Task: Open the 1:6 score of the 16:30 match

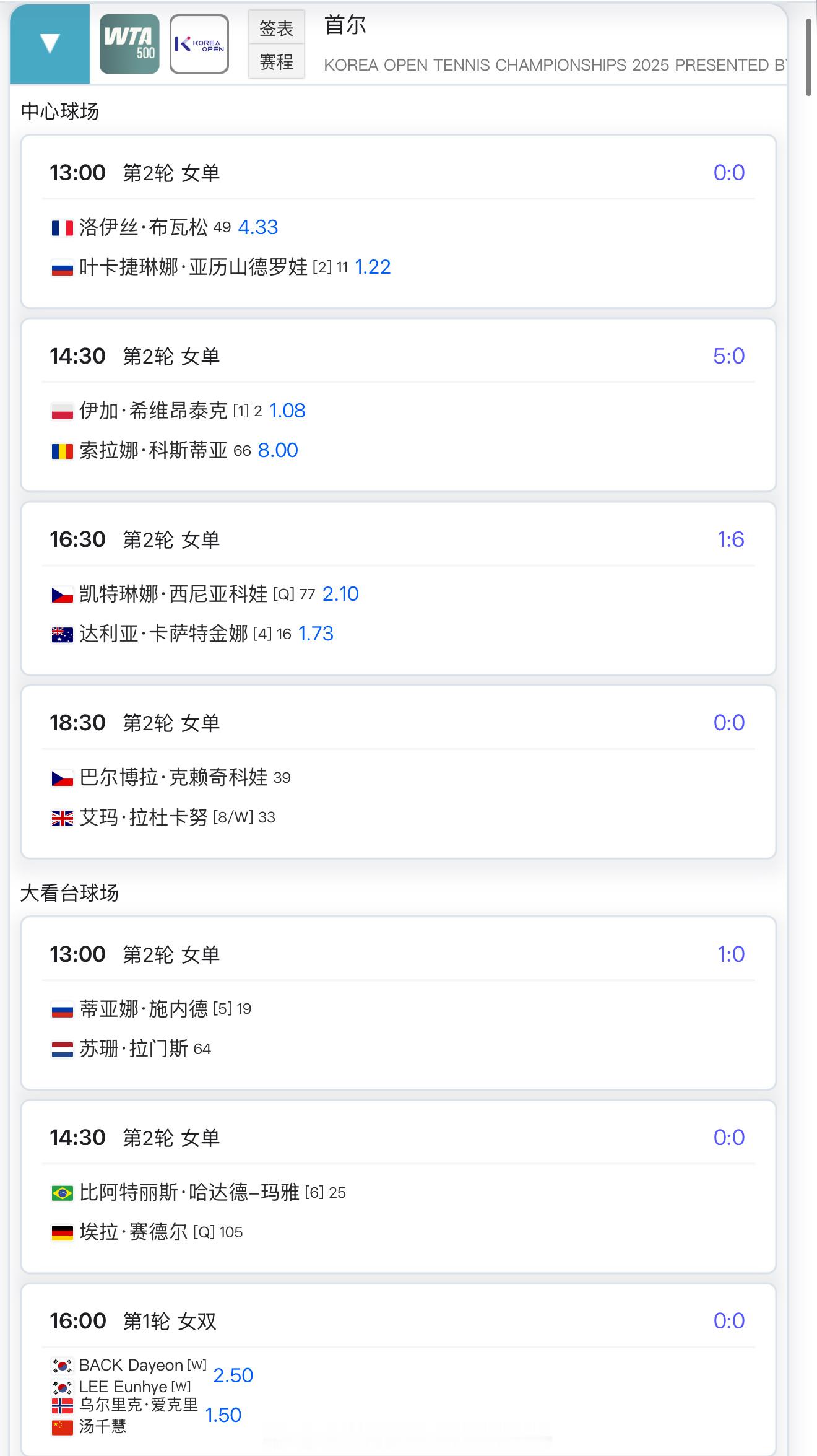Action: tap(730, 539)
